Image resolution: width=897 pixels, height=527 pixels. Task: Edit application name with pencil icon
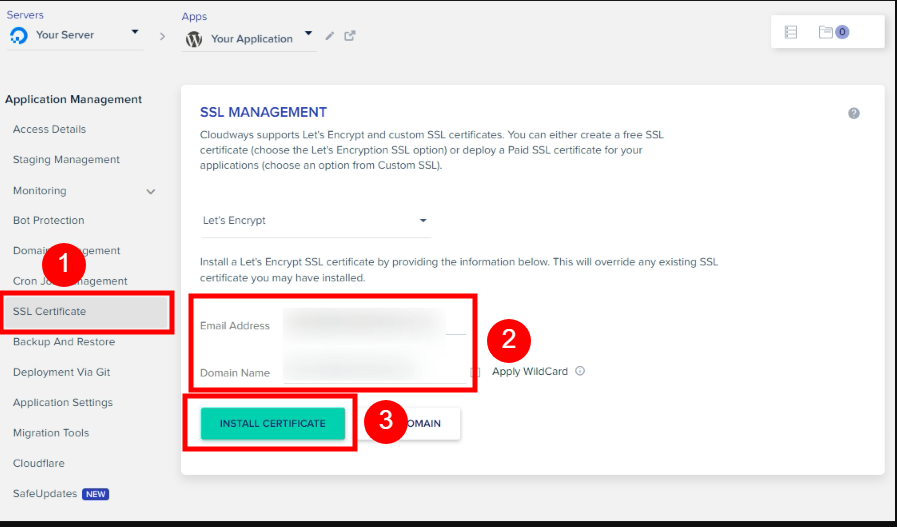[x=330, y=36]
